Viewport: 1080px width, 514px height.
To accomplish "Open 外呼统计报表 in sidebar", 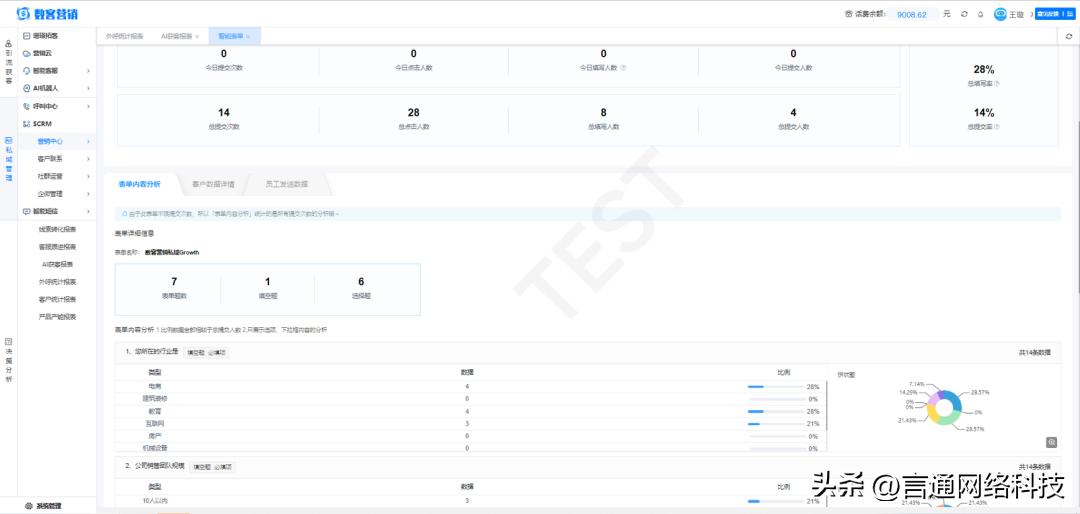I will 57,282.
